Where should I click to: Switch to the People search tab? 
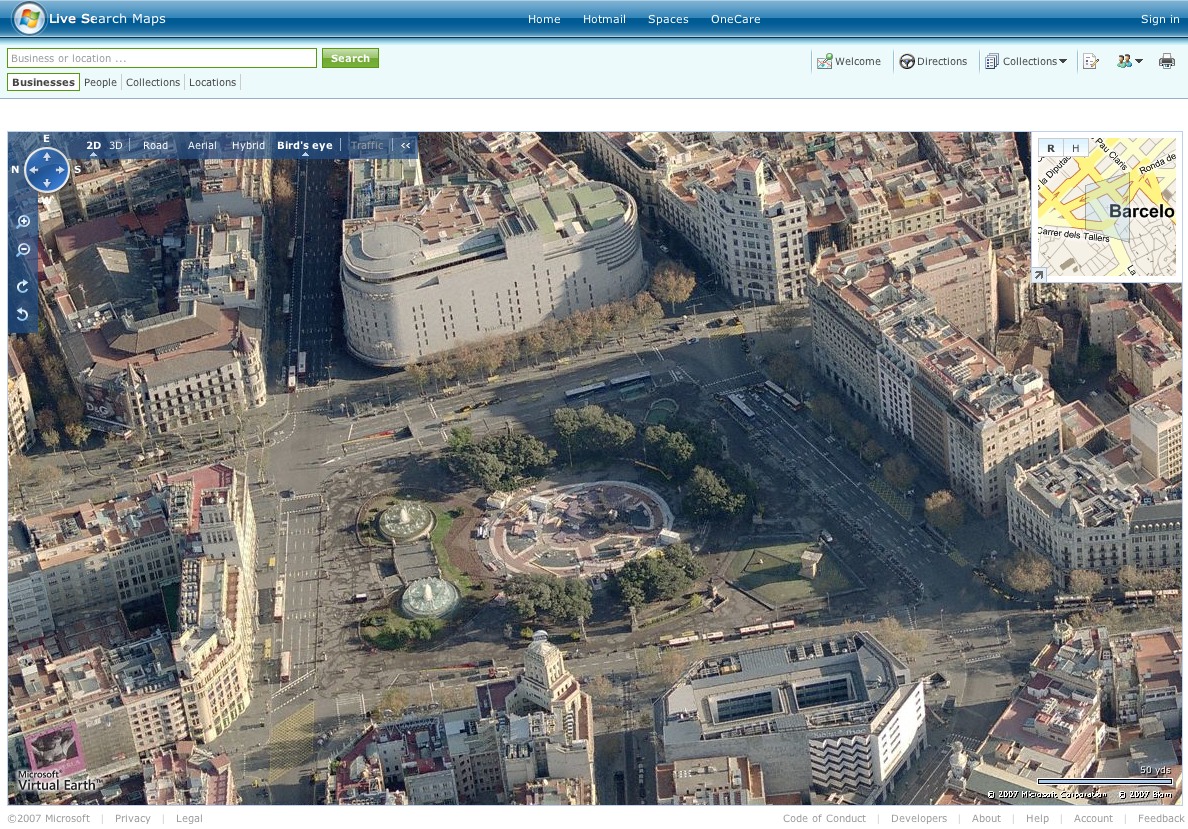point(100,83)
